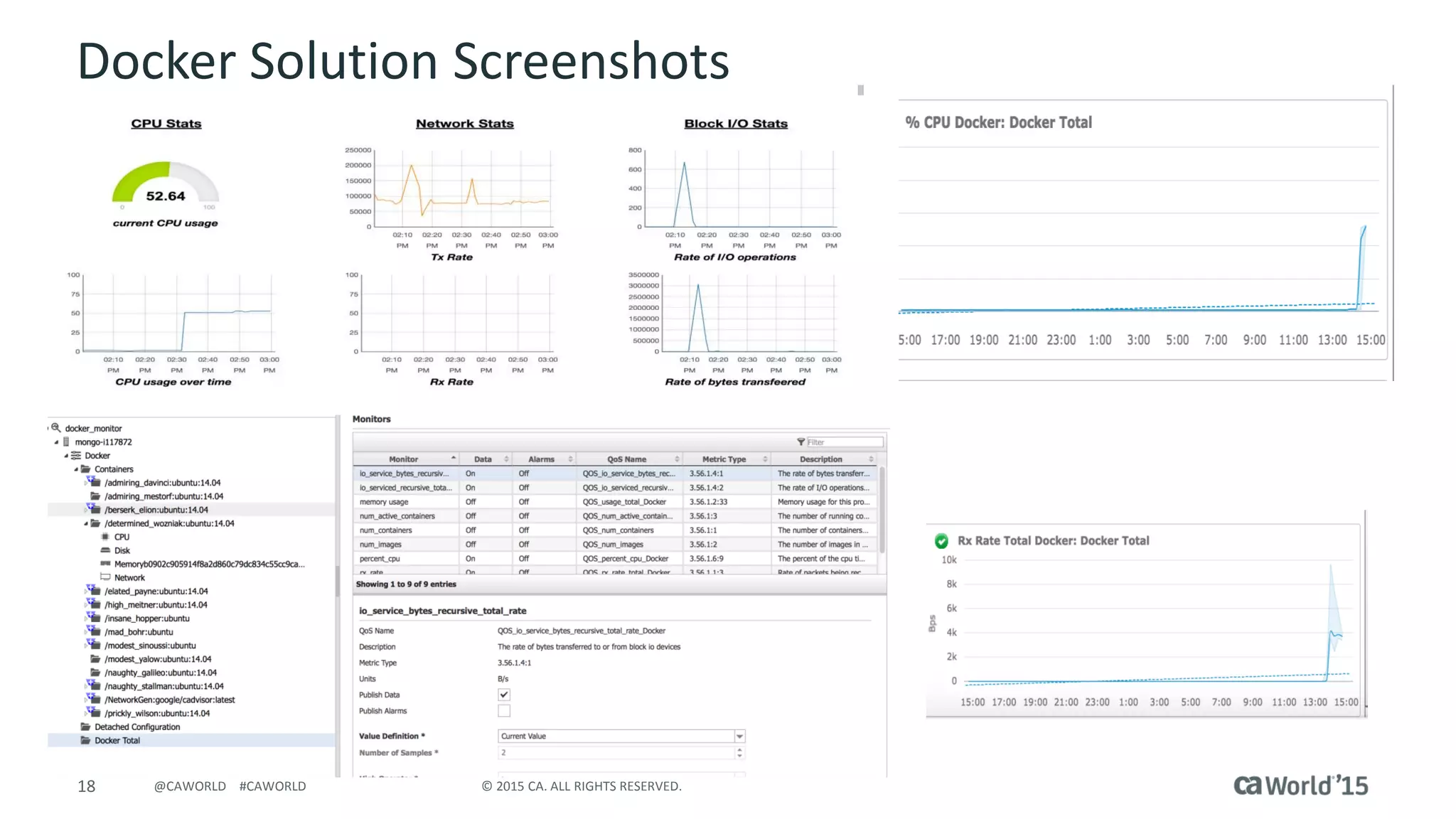1456x819 pixels.
Task: Uncheck the Publish Data checkbox
Action: tap(504, 695)
